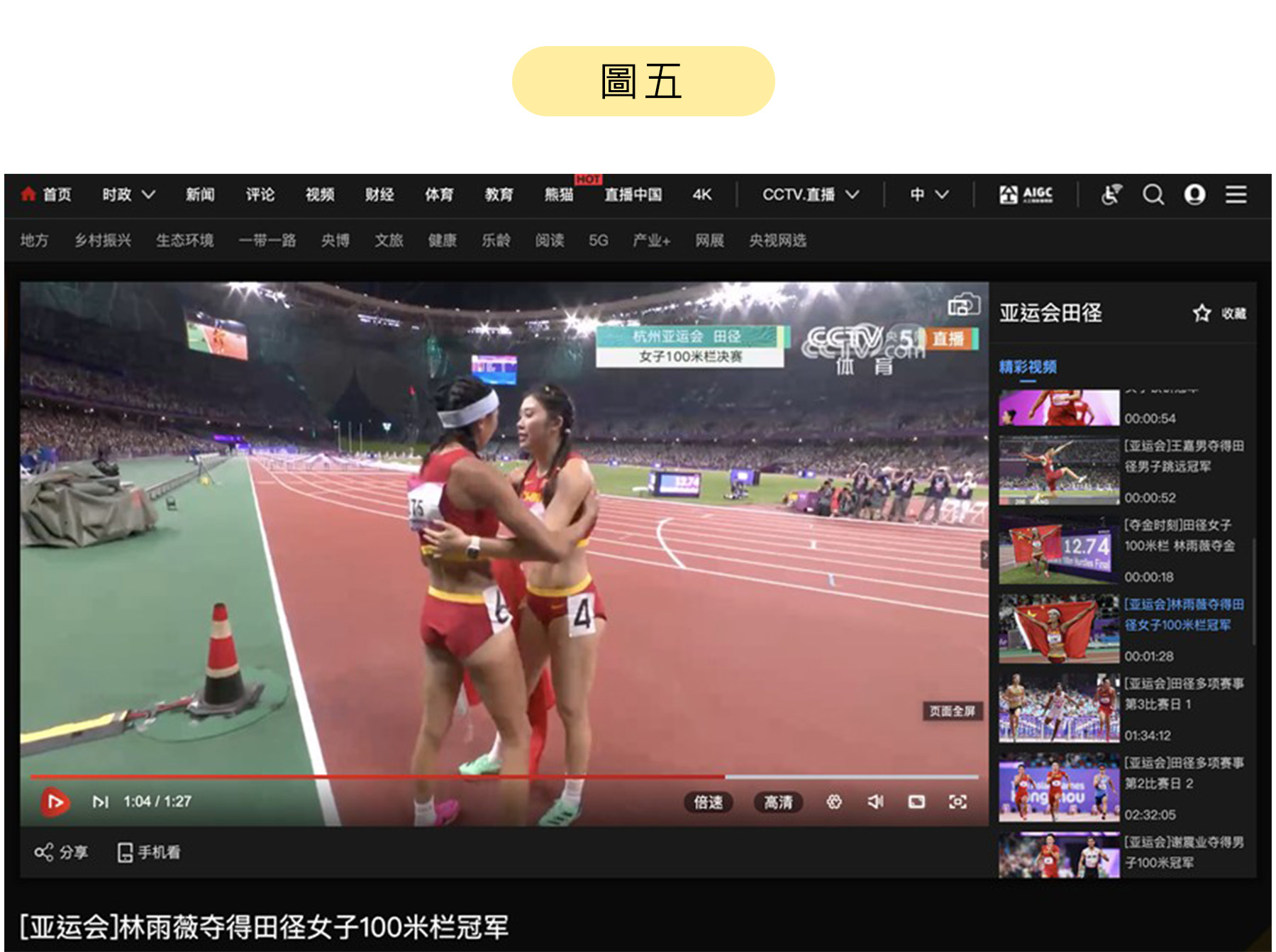Open the 林雨薇夺得田径女子100米栏冠军 playlist item
Viewport: 1276px width, 952px height.
coord(1122,629)
